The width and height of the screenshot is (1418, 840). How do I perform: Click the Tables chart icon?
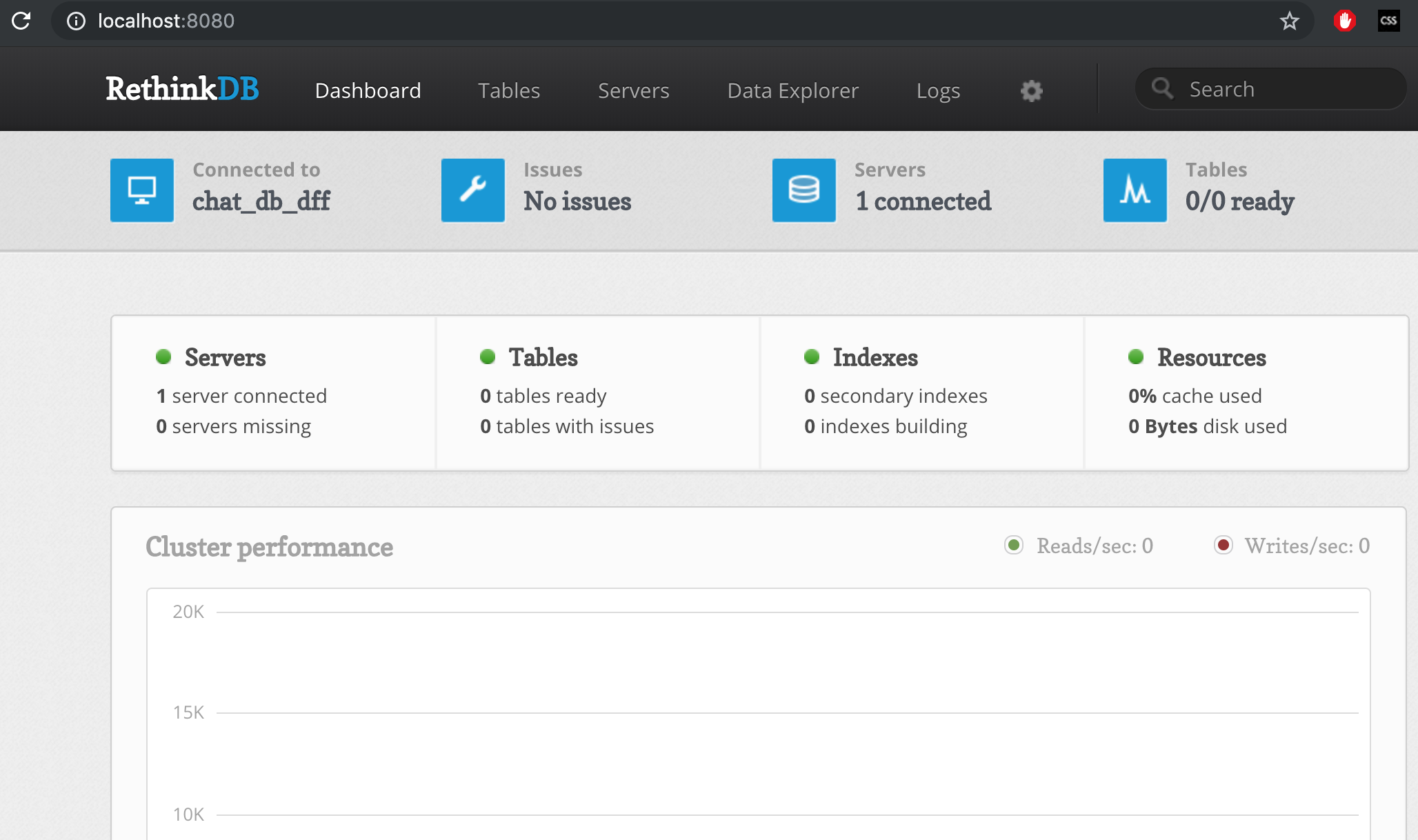point(1135,190)
